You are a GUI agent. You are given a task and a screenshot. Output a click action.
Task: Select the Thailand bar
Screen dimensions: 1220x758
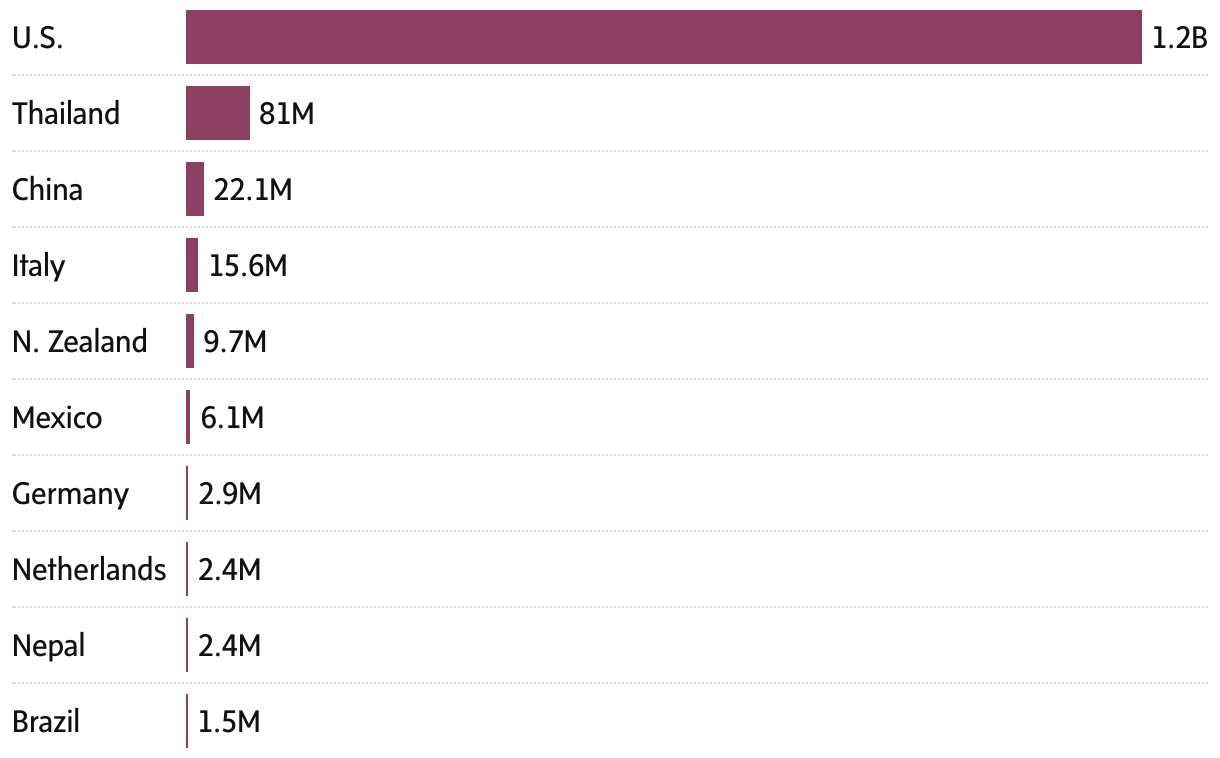click(218, 113)
